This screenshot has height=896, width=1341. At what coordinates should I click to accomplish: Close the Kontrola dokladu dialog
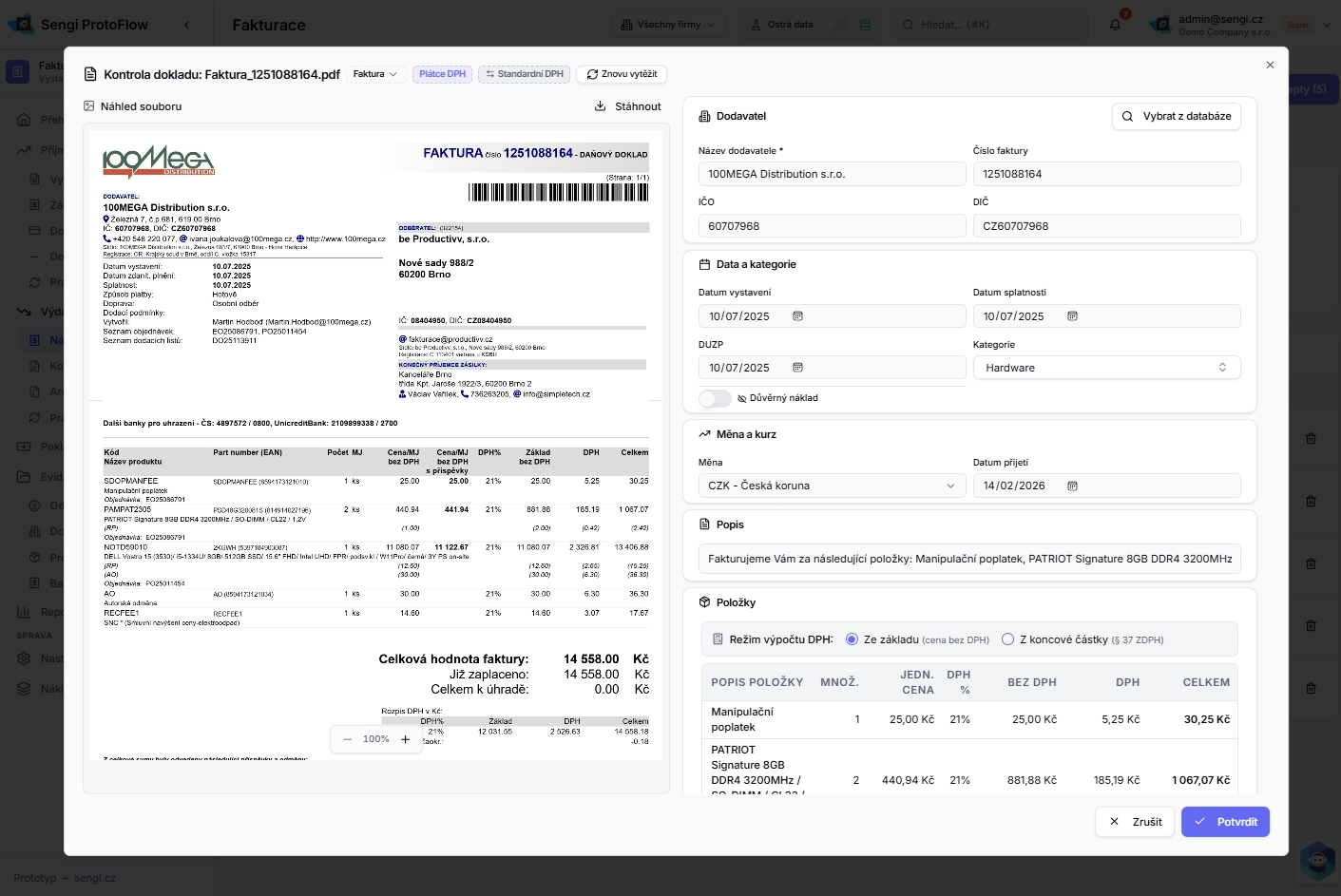pyautogui.click(x=1270, y=65)
